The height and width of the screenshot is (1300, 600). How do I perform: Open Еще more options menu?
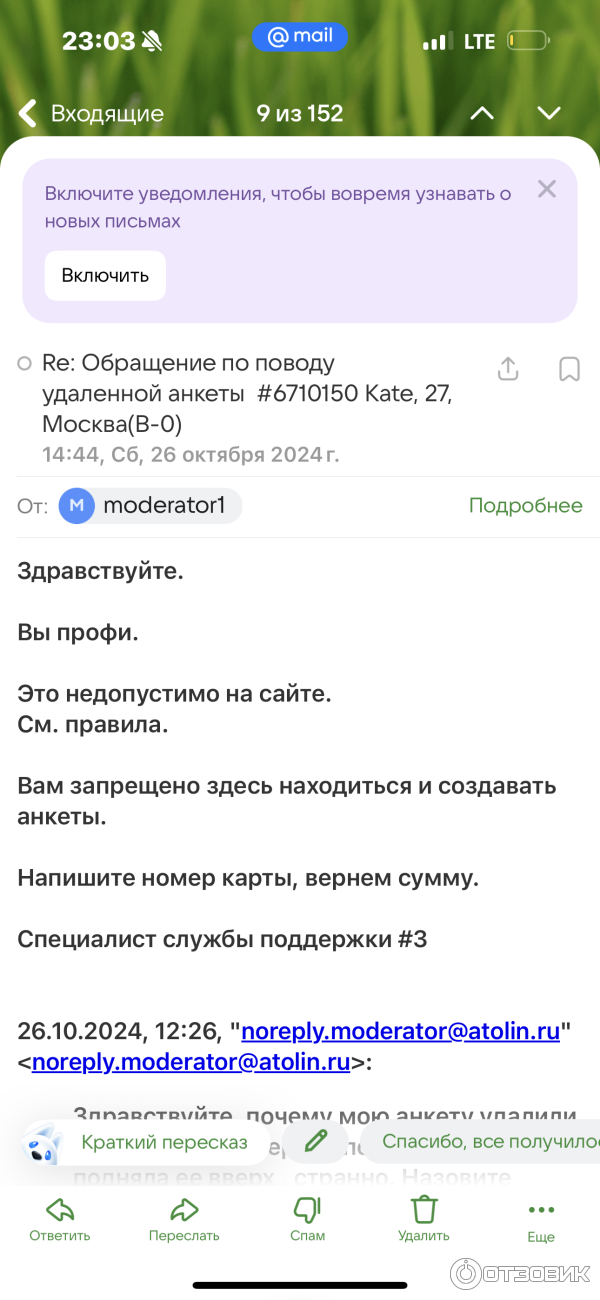pyautogui.click(x=541, y=1219)
